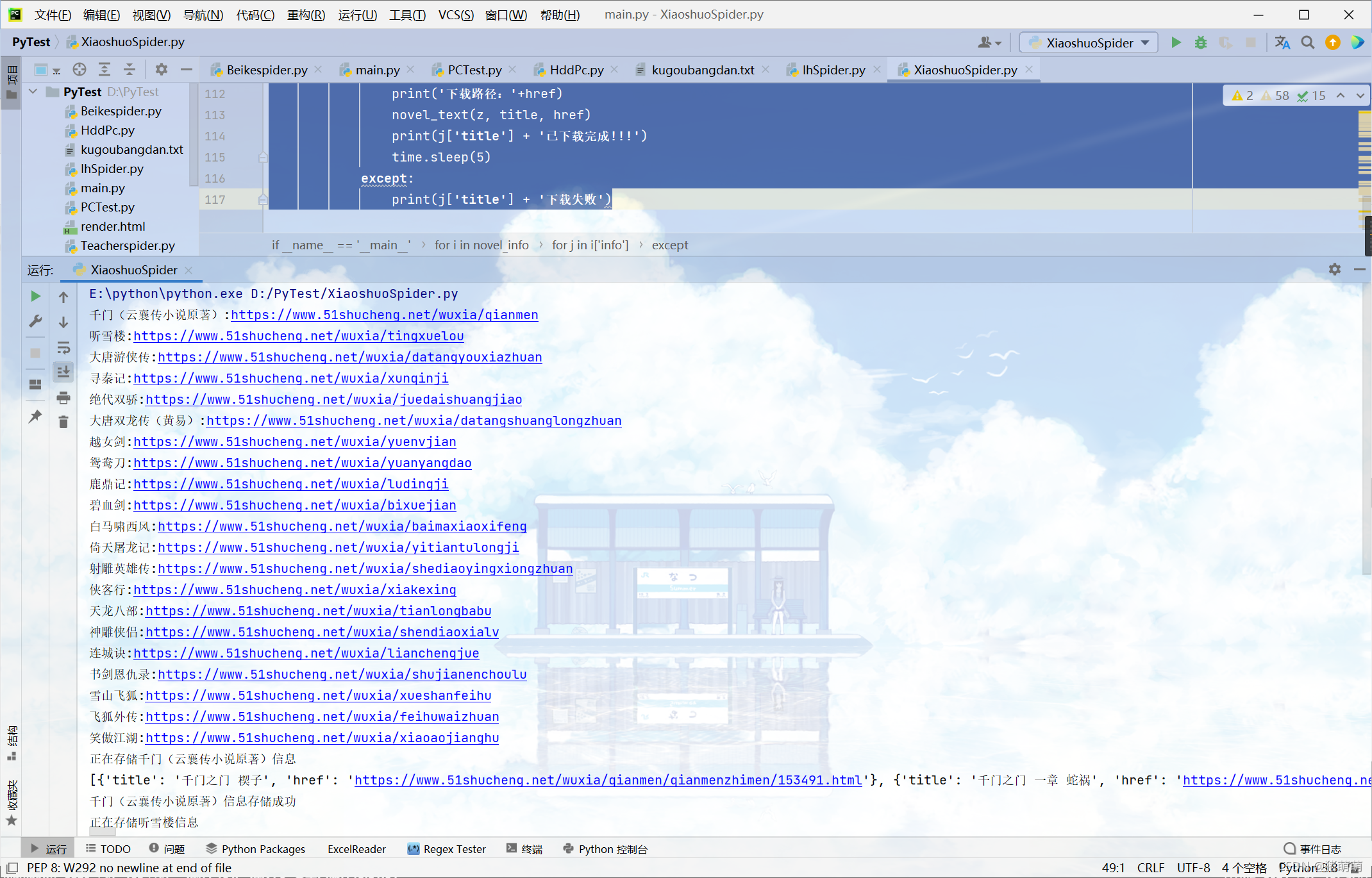Click the Debug bug icon

(1200, 42)
